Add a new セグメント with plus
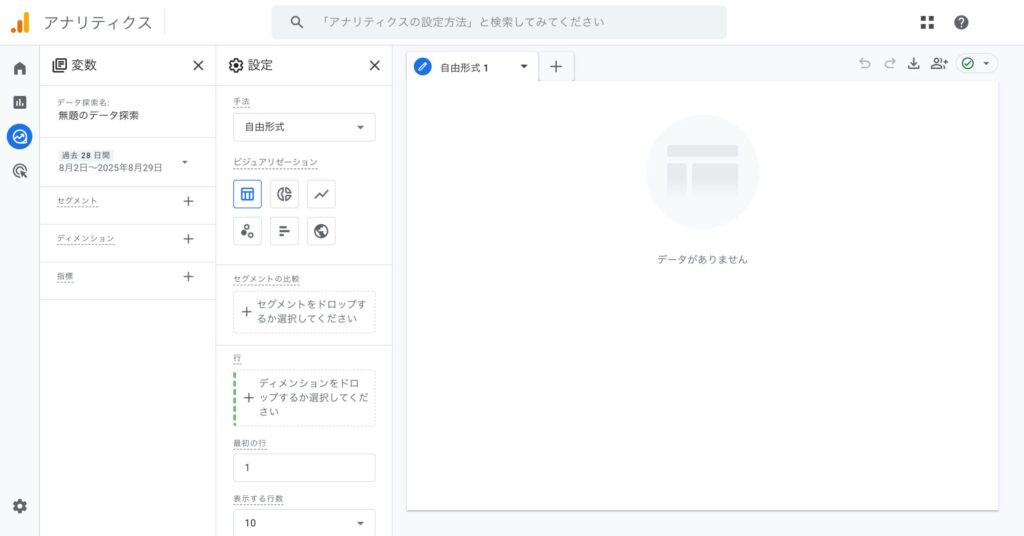1024x536 pixels. pyautogui.click(x=188, y=201)
